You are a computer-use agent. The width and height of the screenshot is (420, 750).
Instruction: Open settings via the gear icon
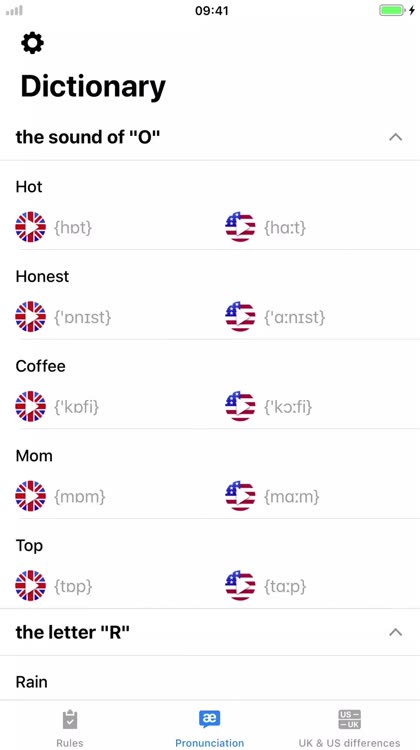(x=33, y=43)
